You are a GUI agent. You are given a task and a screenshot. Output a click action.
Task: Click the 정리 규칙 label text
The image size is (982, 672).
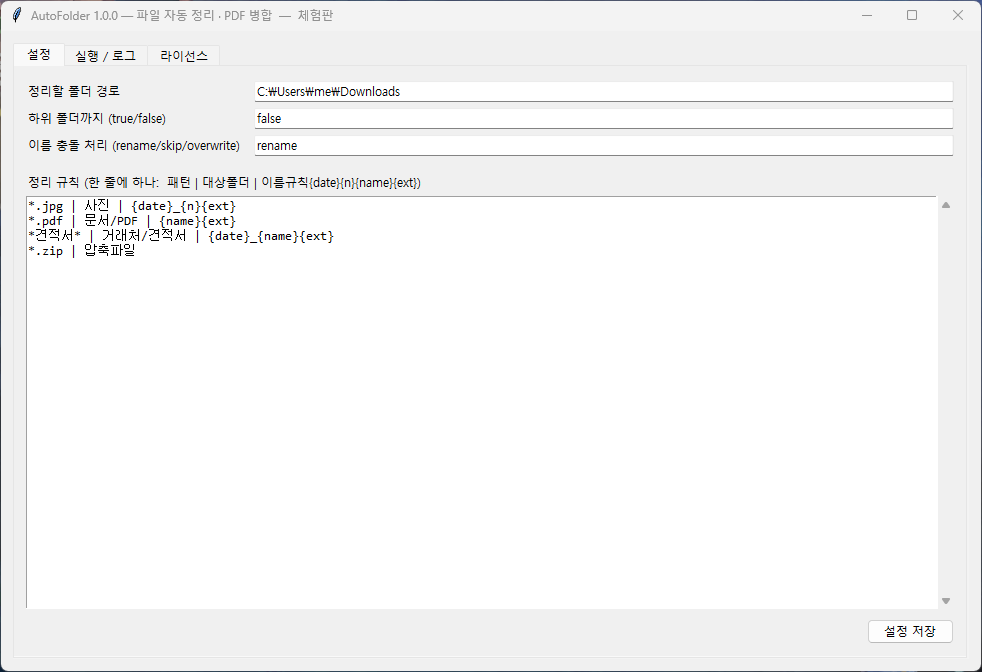click(x=224, y=182)
